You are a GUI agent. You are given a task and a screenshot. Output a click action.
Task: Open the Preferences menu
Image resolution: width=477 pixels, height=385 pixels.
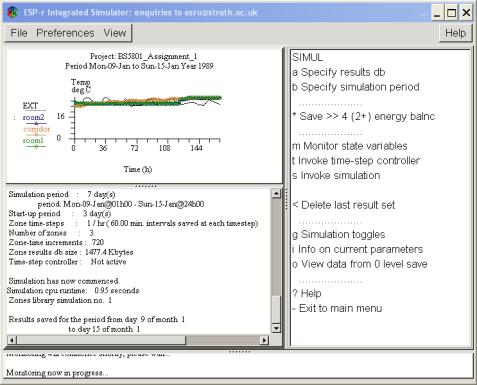[x=65, y=33]
